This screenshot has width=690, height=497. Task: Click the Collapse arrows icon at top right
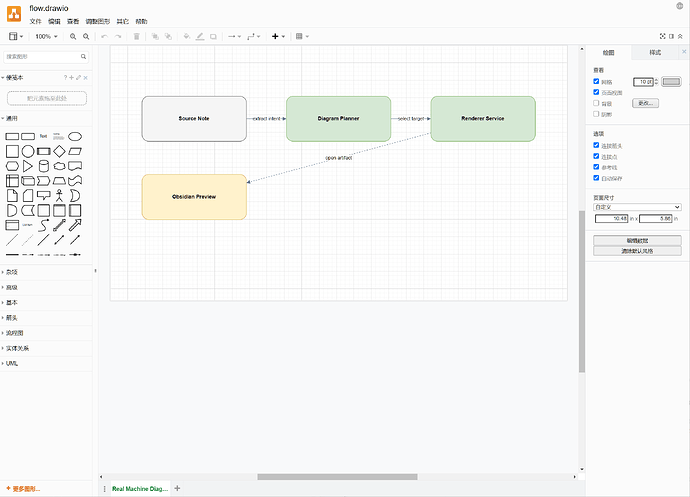(680, 37)
